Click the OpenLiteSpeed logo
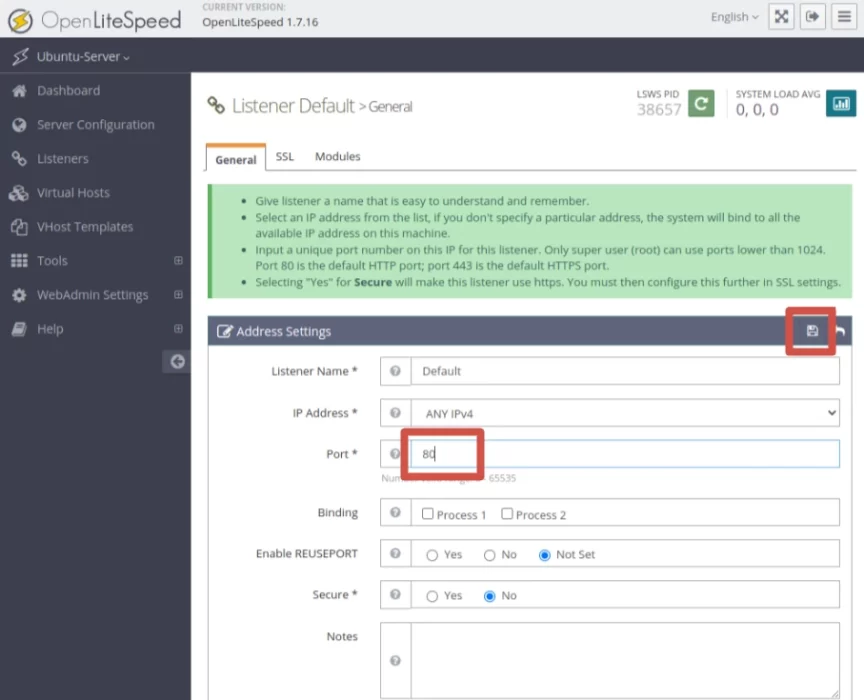864x700 pixels. coord(94,20)
